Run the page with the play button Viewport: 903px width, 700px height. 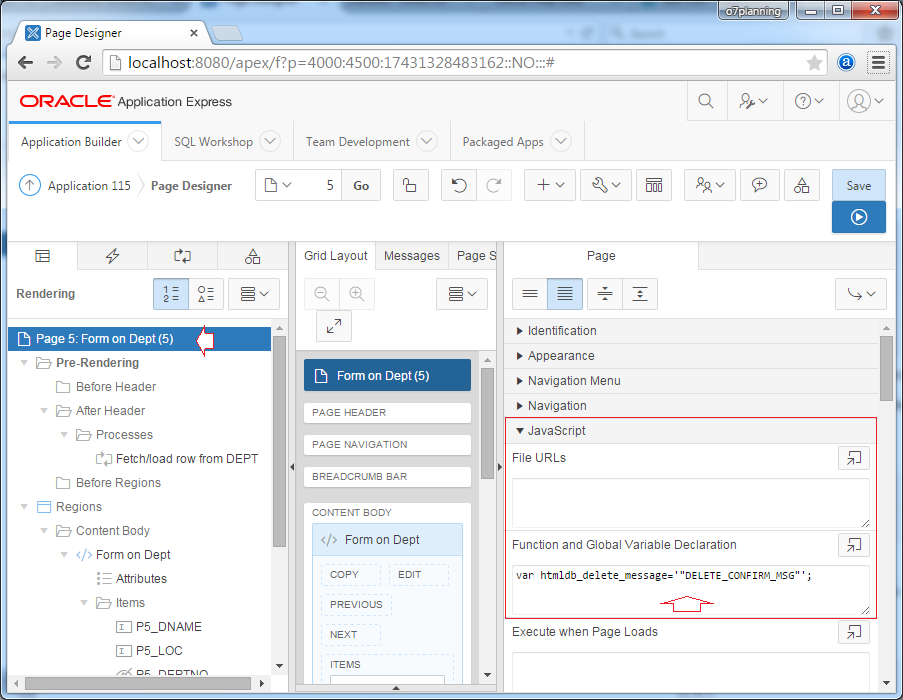(859, 217)
